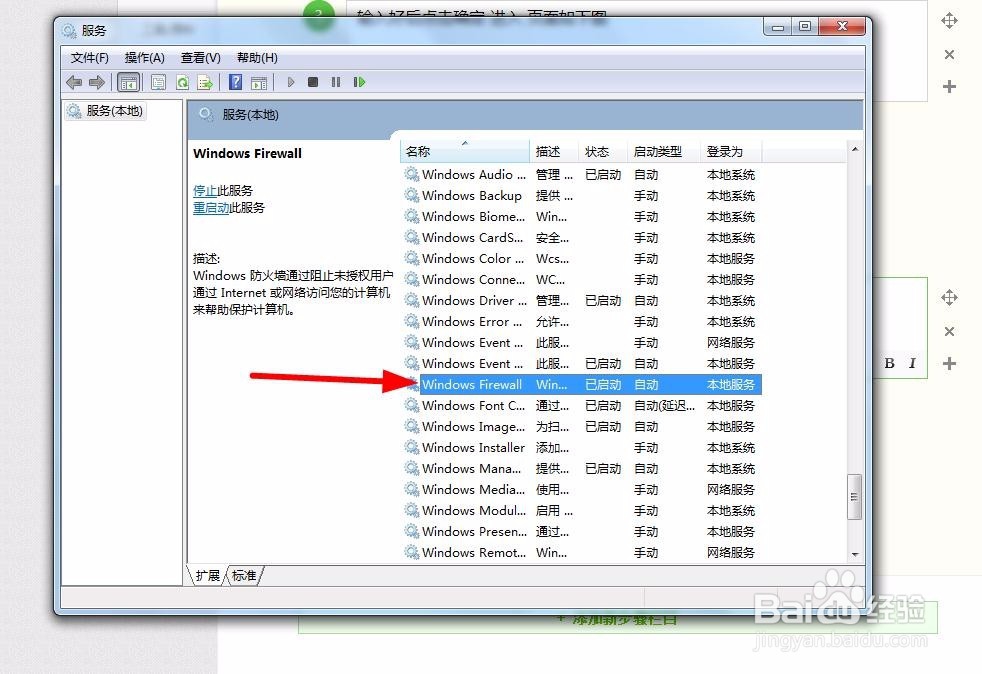982x674 pixels.
Task: Click the Stop Service square icon
Action: click(x=313, y=82)
